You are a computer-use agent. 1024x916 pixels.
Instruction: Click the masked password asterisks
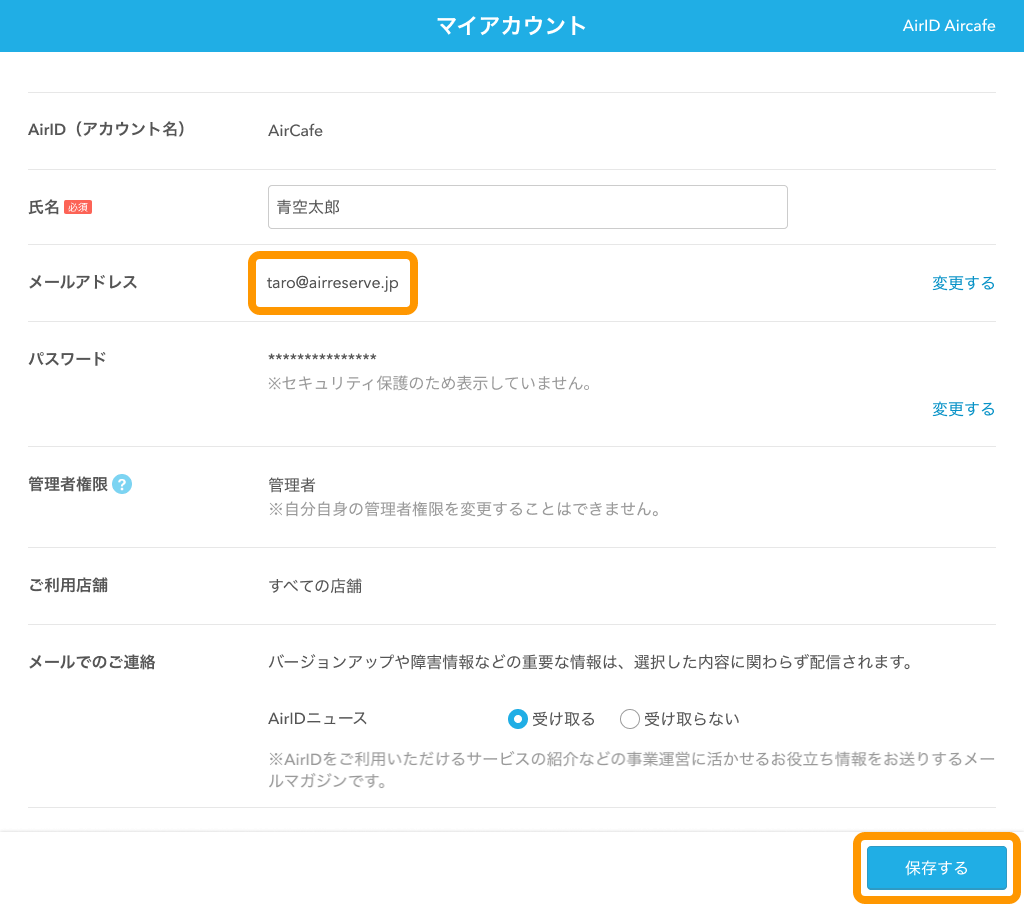click(322, 358)
